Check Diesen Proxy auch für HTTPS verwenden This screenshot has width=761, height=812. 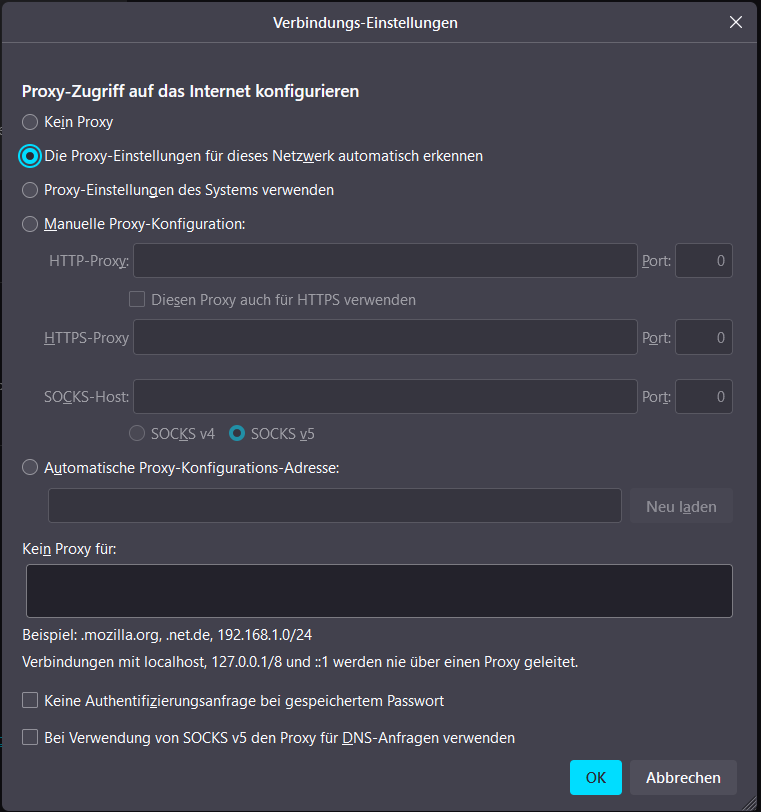[x=138, y=299]
